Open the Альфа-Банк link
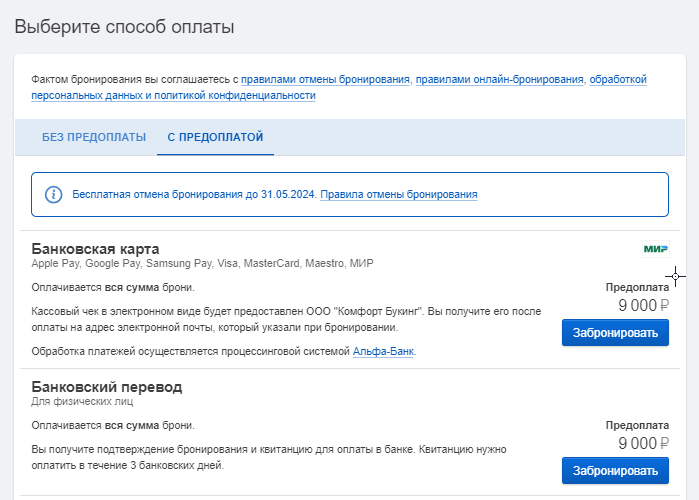Image resolution: width=699 pixels, height=500 pixels. (383, 351)
